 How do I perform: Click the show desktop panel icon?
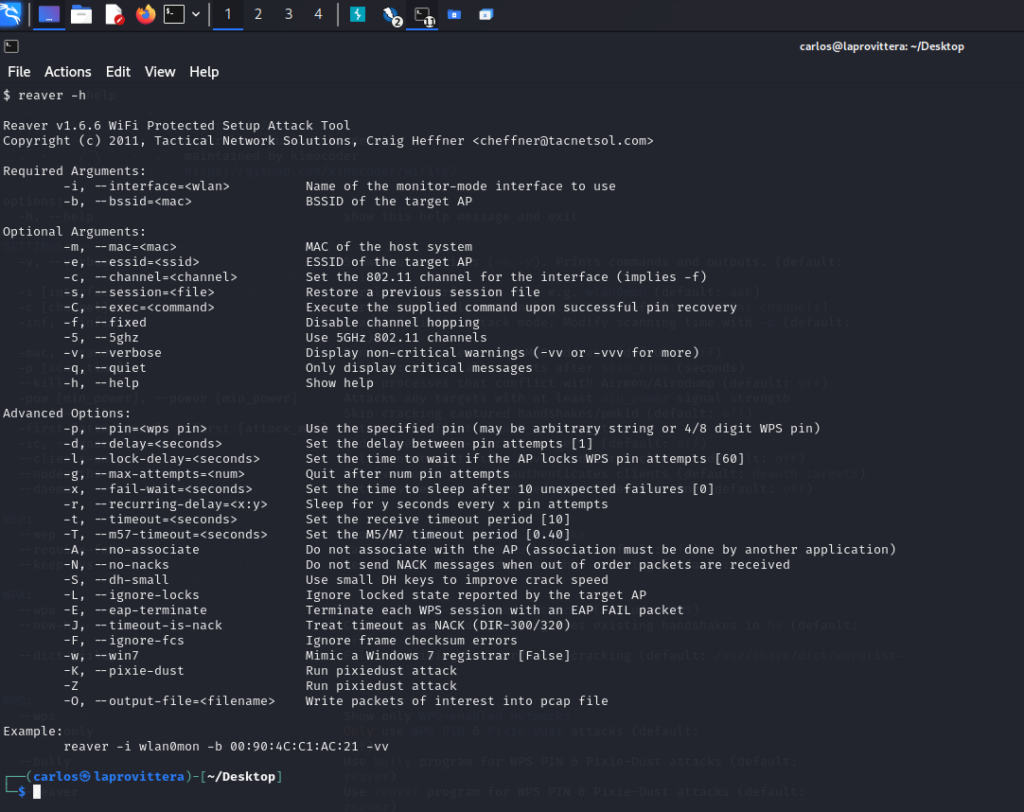coord(49,14)
